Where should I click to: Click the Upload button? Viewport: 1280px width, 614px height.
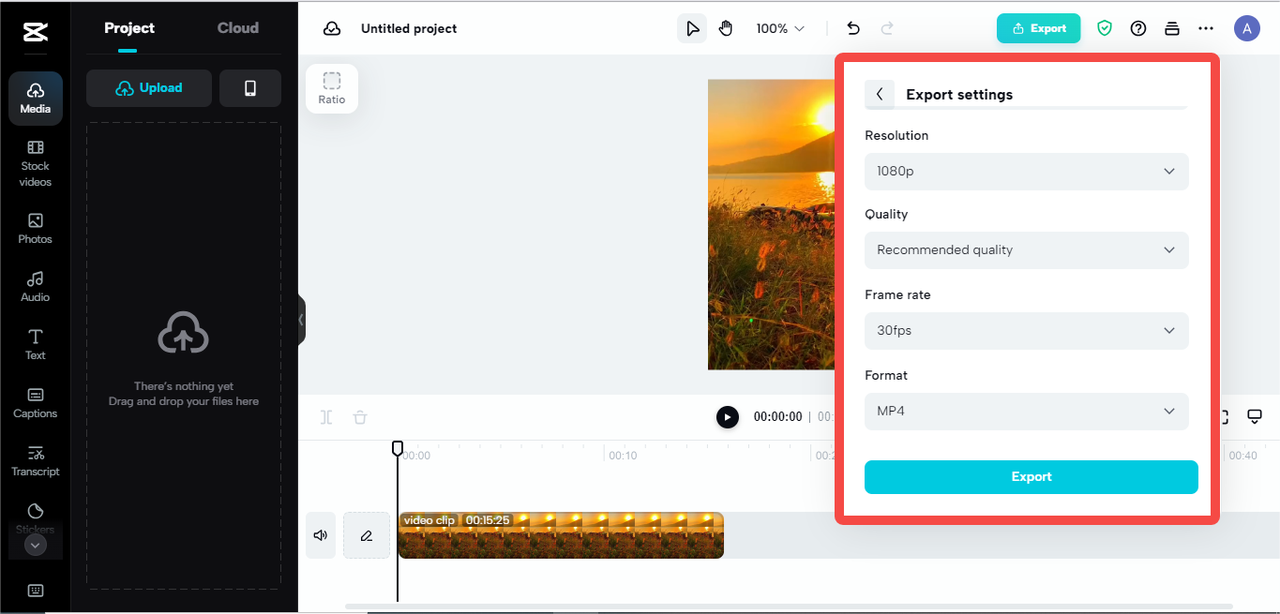coord(149,88)
